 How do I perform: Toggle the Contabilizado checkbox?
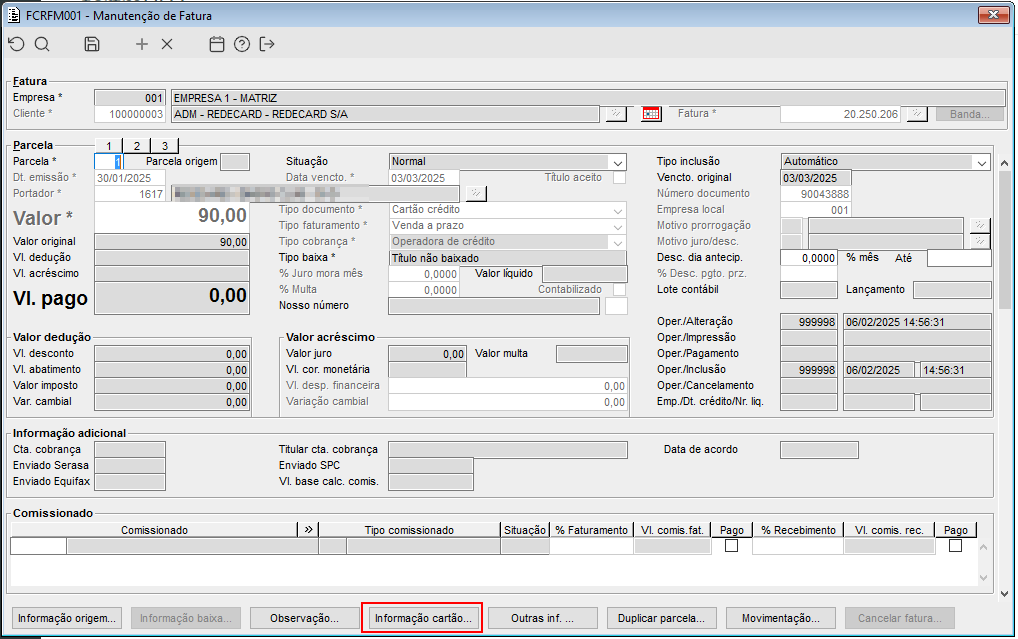click(x=620, y=290)
